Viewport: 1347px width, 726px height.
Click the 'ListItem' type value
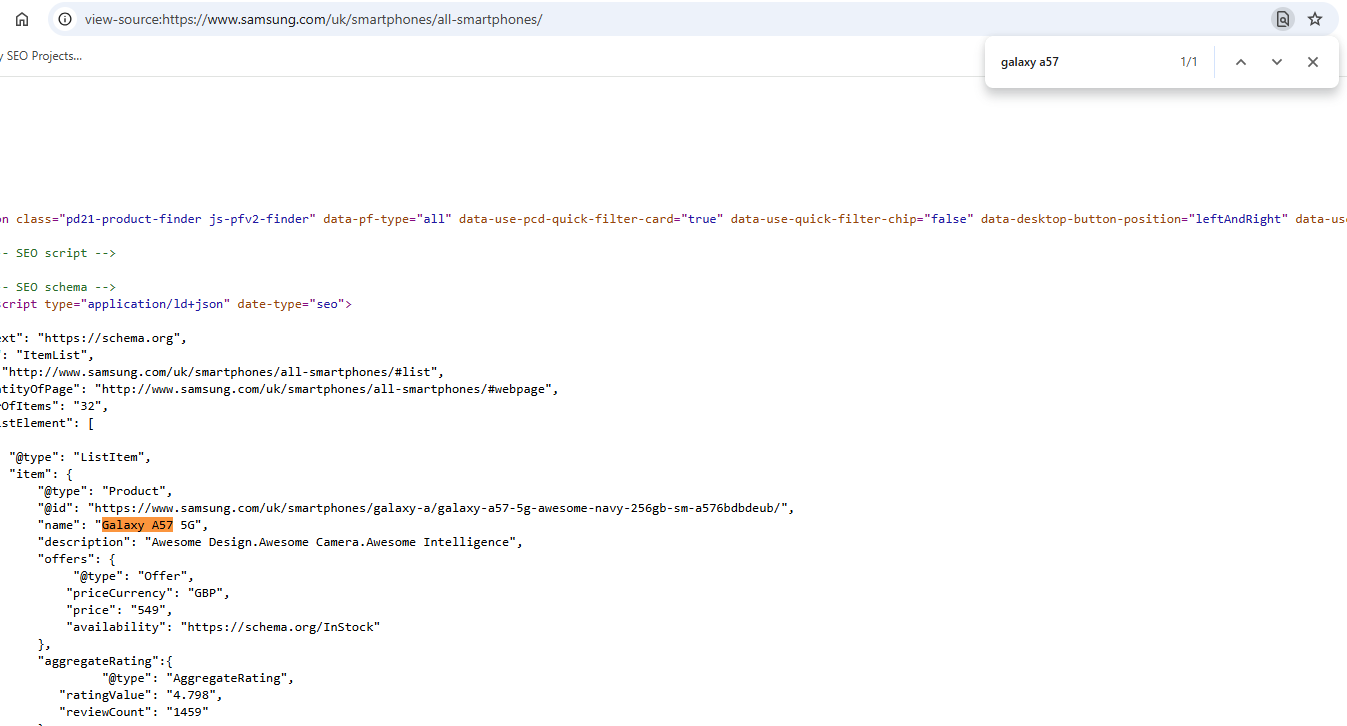click(111, 457)
